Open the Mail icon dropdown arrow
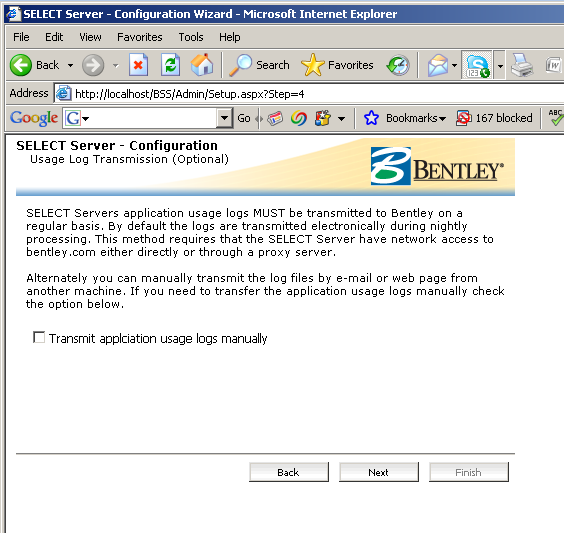This screenshot has width=564, height=533. 454,65
